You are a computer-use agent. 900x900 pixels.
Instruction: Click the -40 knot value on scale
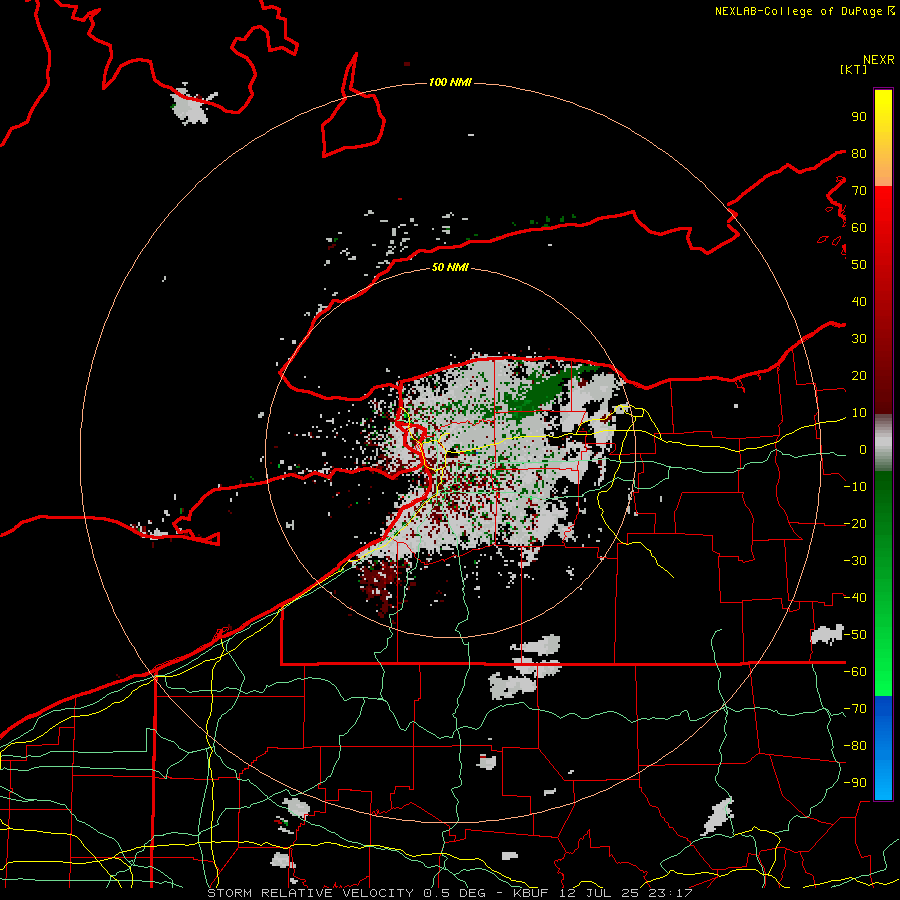point(855,598)
